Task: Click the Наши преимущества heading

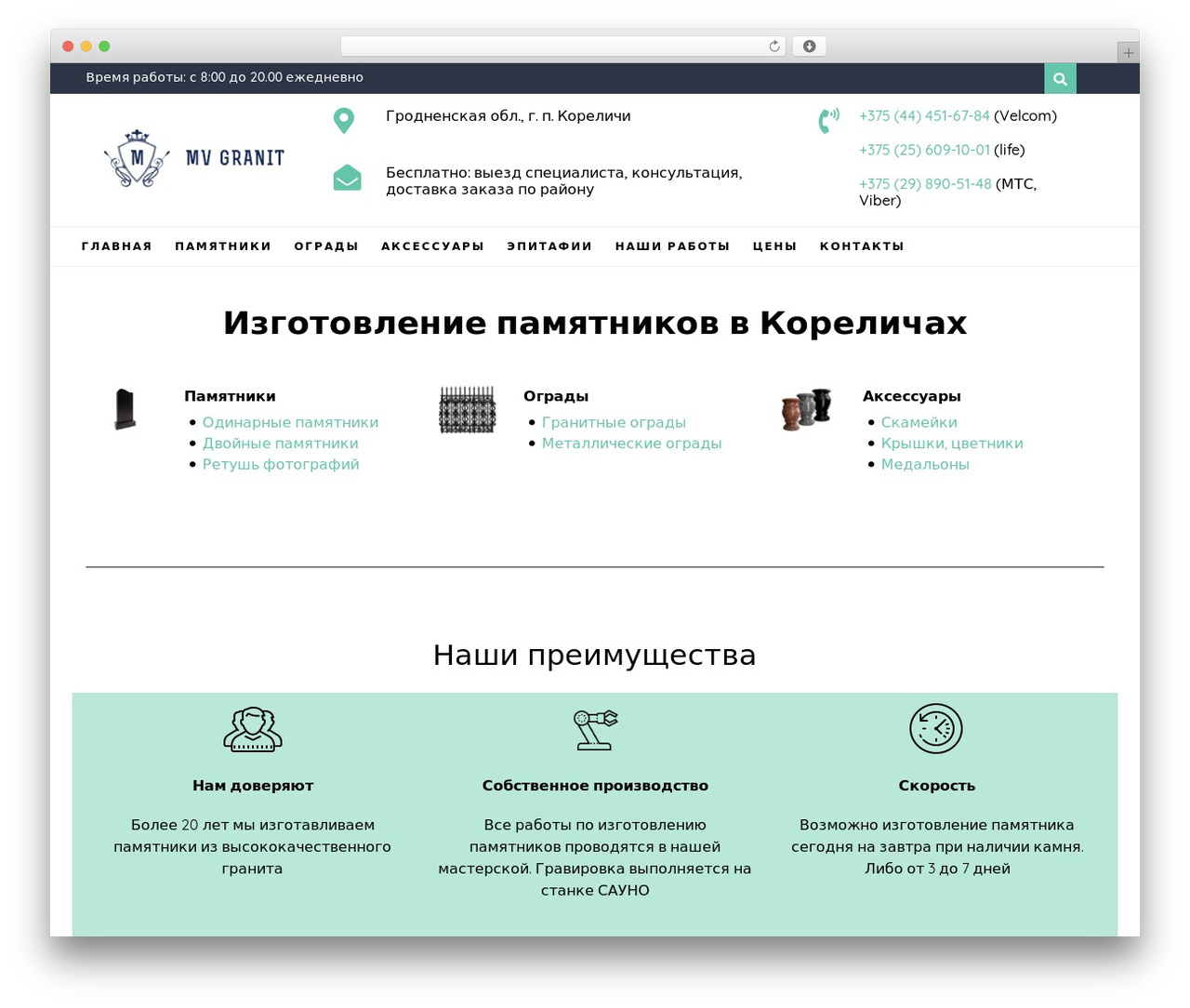Action: pyautogui.click(x=595, y=655)
